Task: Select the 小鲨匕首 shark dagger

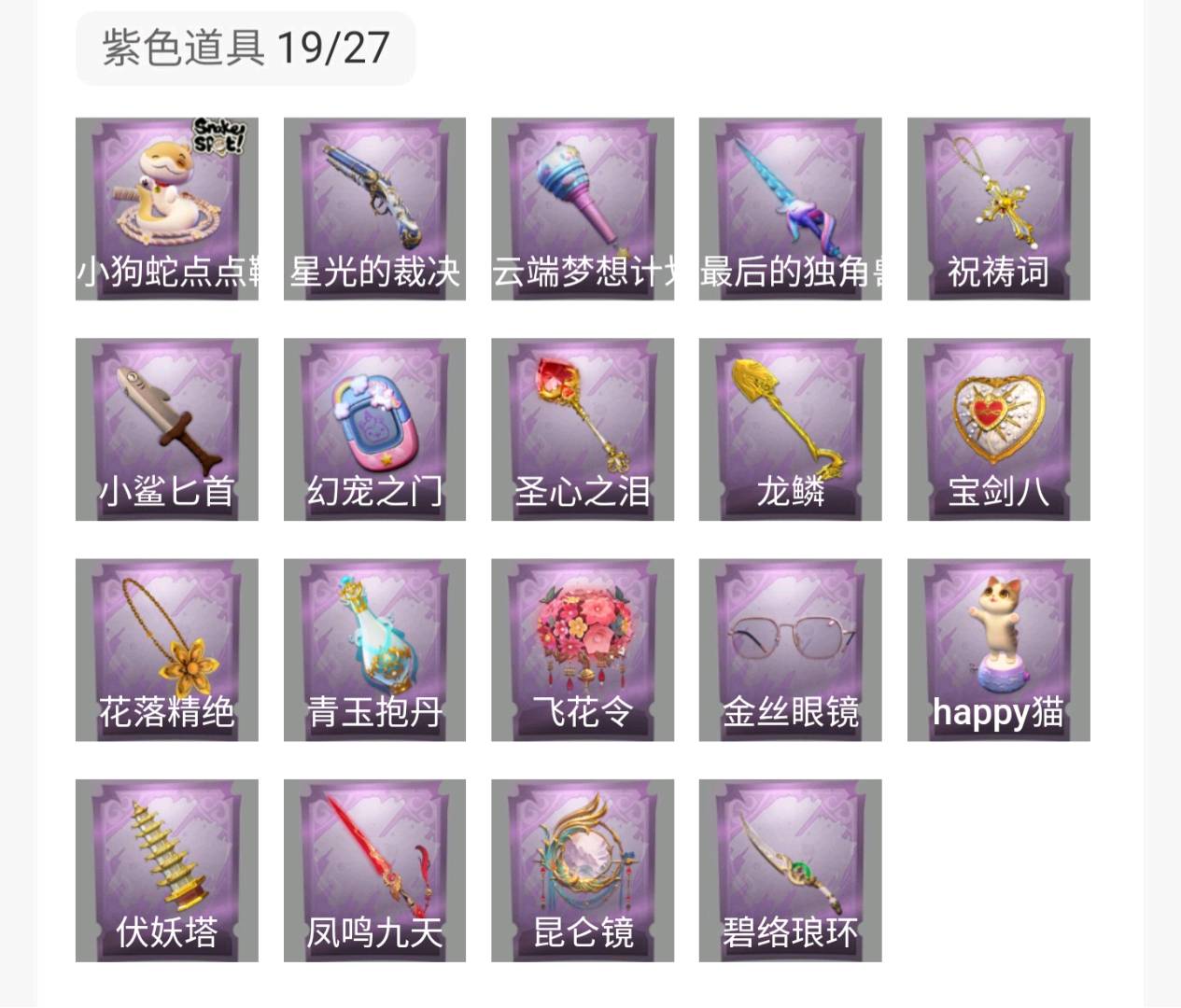Action: click(167, 429)
